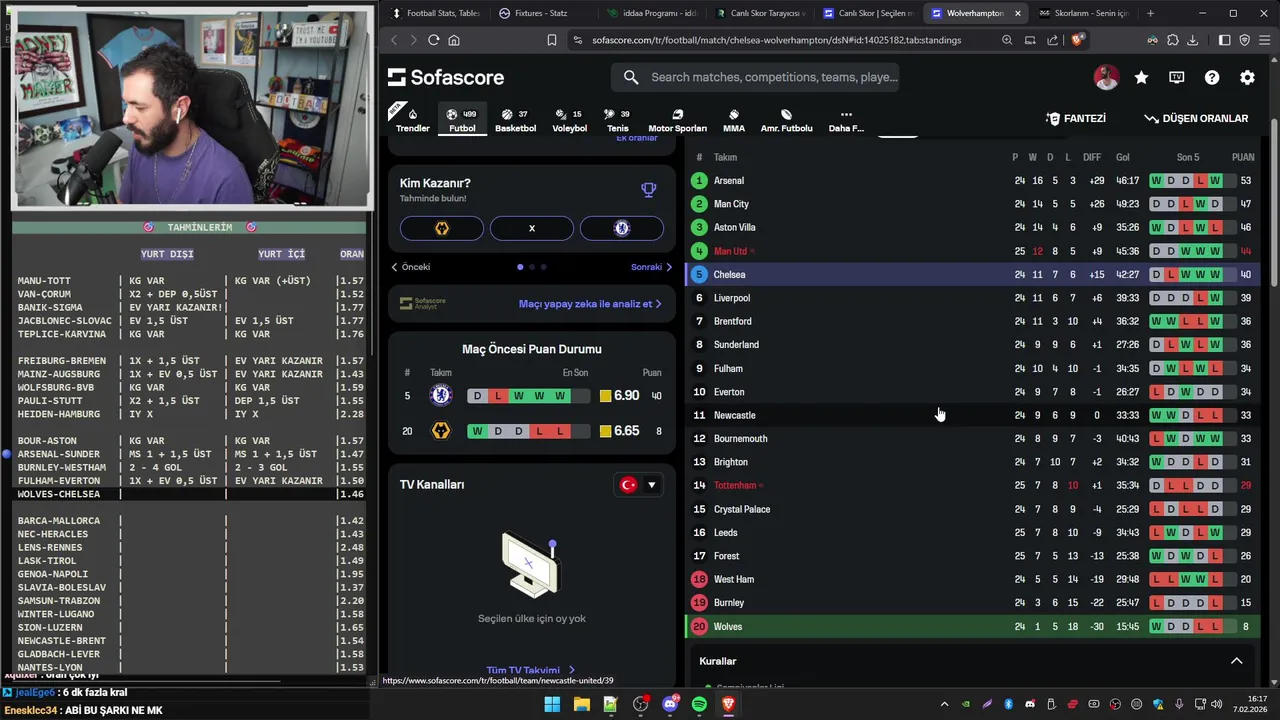
Task: Sort standings by DIFF column
Action: (1092, 157)
